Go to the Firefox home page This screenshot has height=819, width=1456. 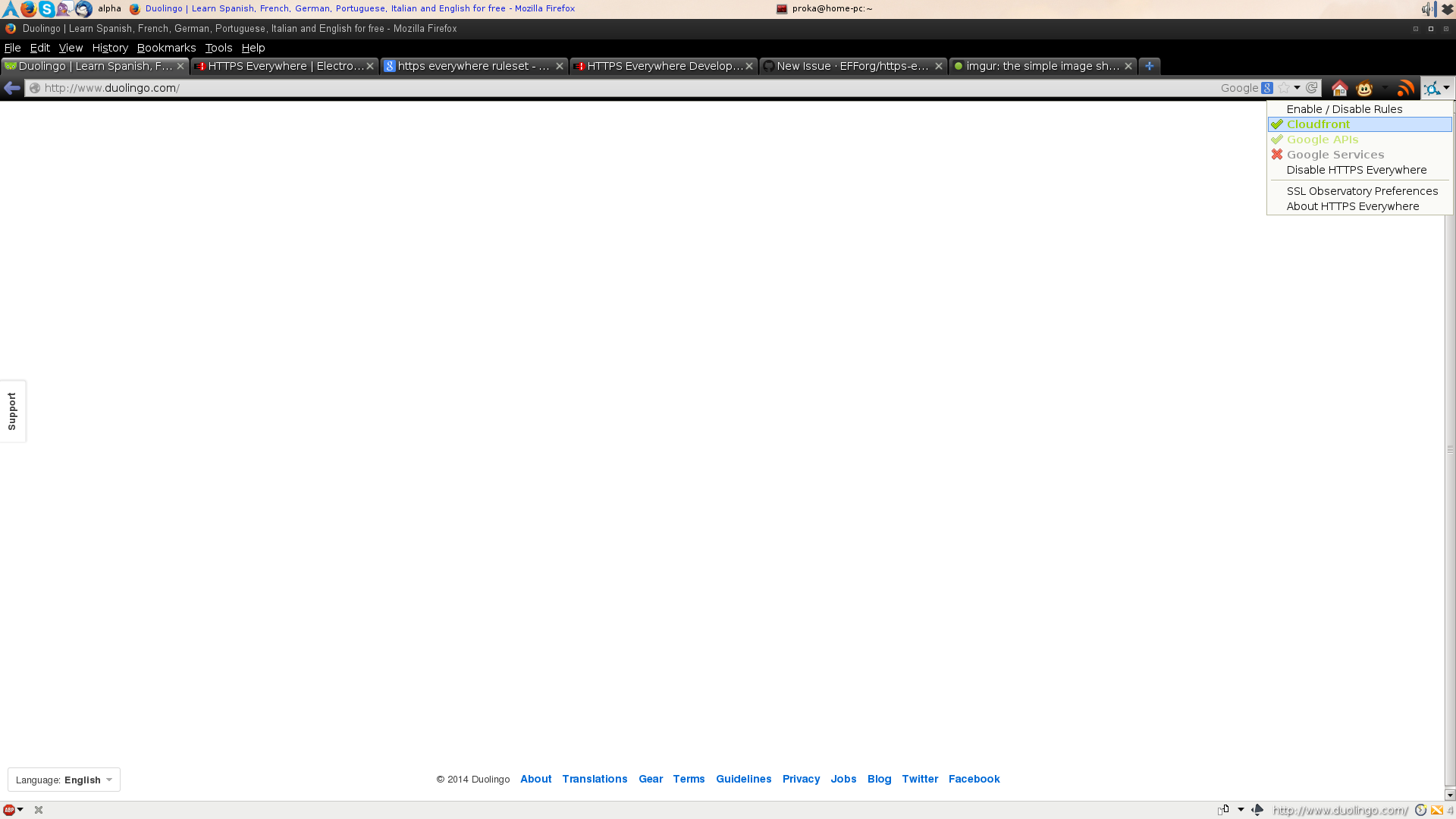click(x=1339, y=89)
